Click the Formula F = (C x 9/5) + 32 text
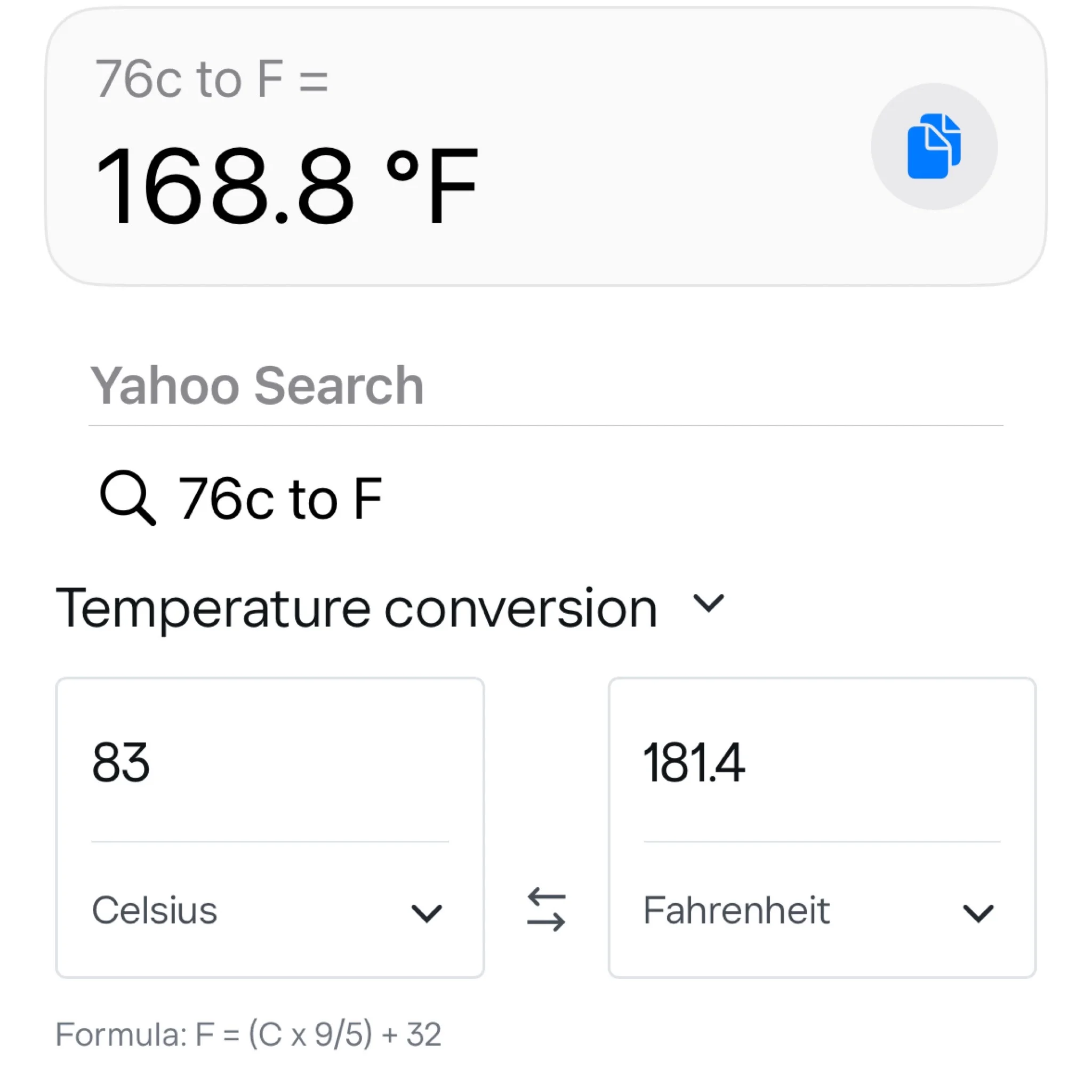 (x=248, y=1034)
